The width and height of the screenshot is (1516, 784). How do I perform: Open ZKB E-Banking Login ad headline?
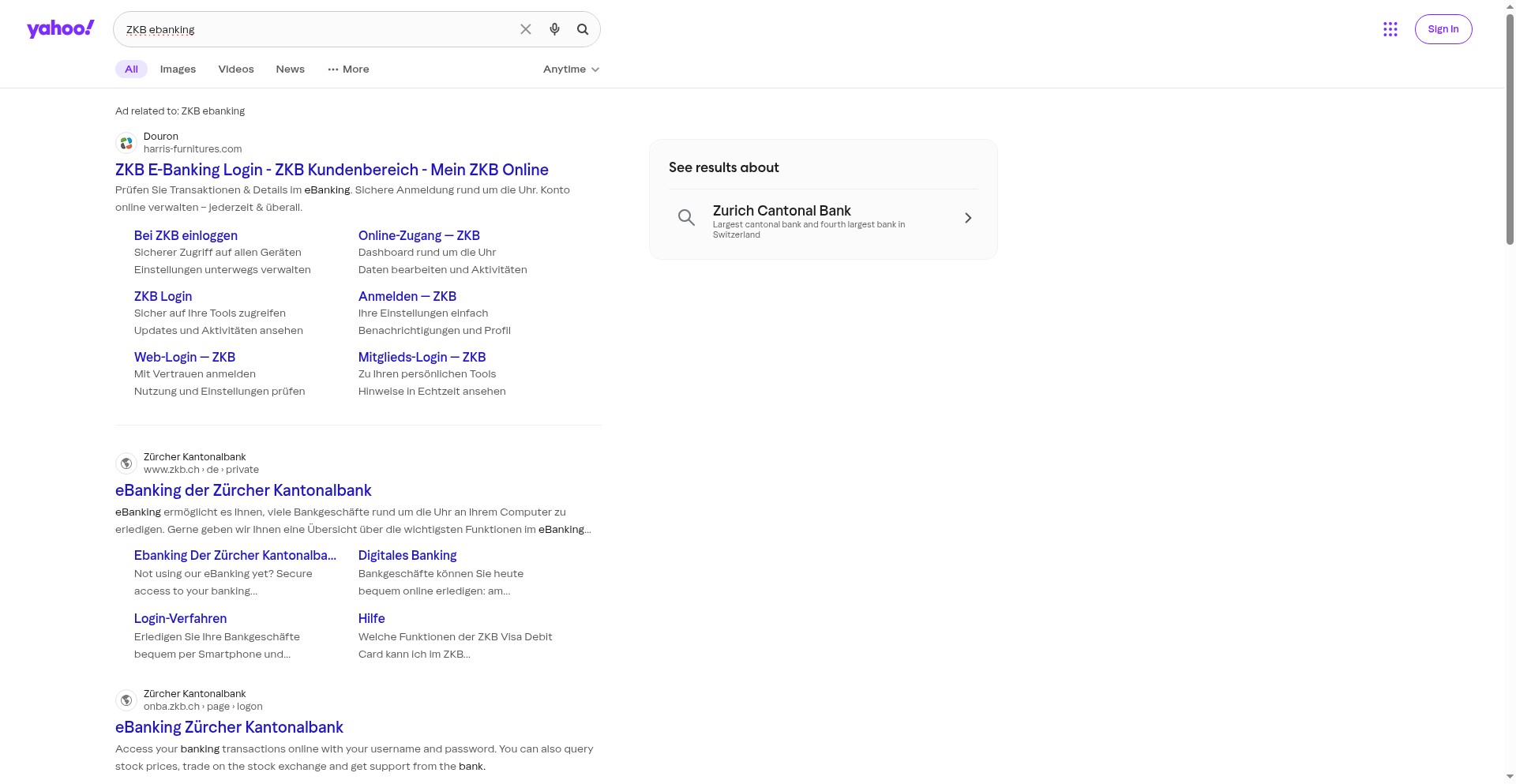(332, 170)
